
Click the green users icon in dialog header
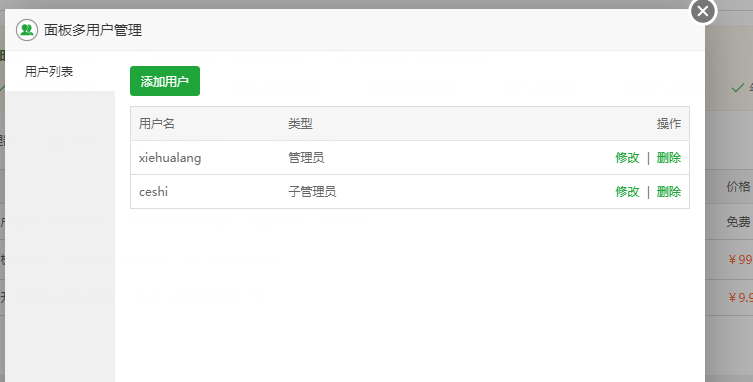[27, 30]
